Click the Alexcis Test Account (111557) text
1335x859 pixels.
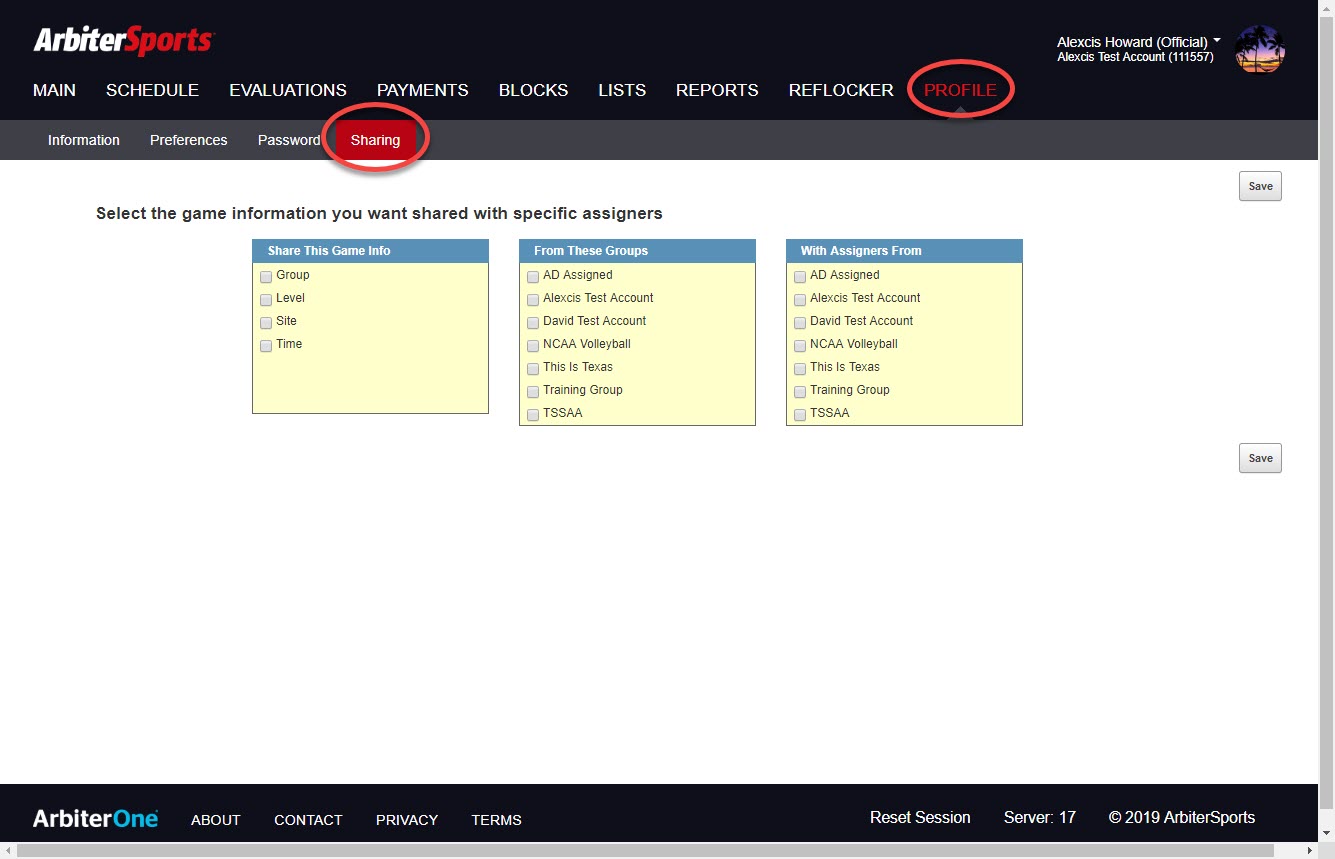[1135, 57]
